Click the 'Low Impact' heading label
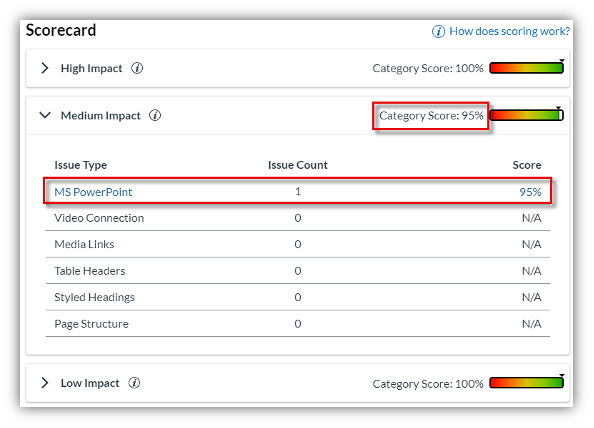 pos(90,383)
